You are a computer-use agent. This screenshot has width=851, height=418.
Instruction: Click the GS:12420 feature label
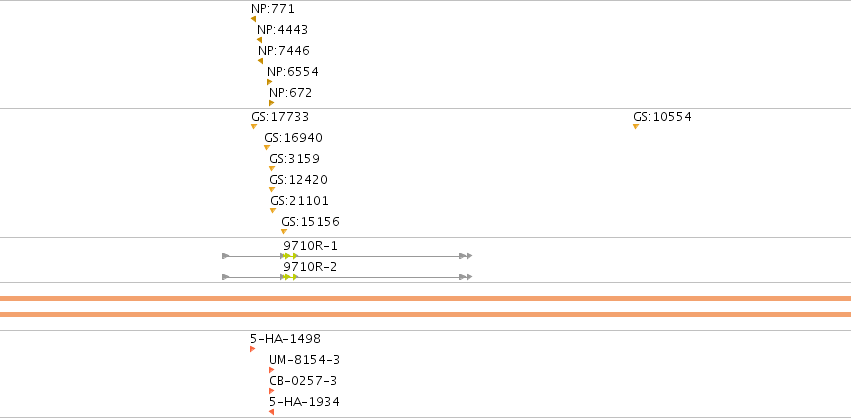[299, 180]
